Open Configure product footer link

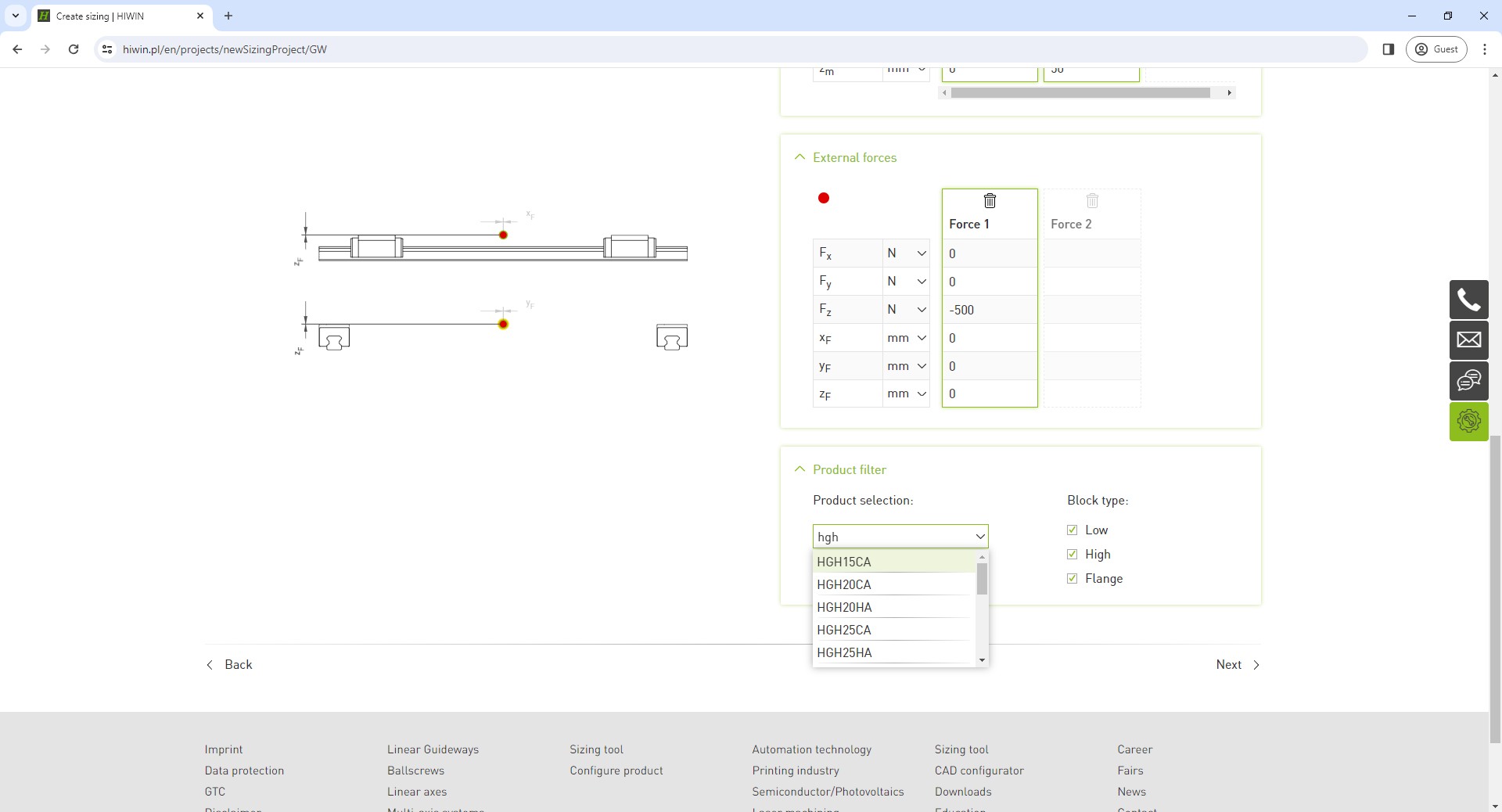click(x=616, y=771)
